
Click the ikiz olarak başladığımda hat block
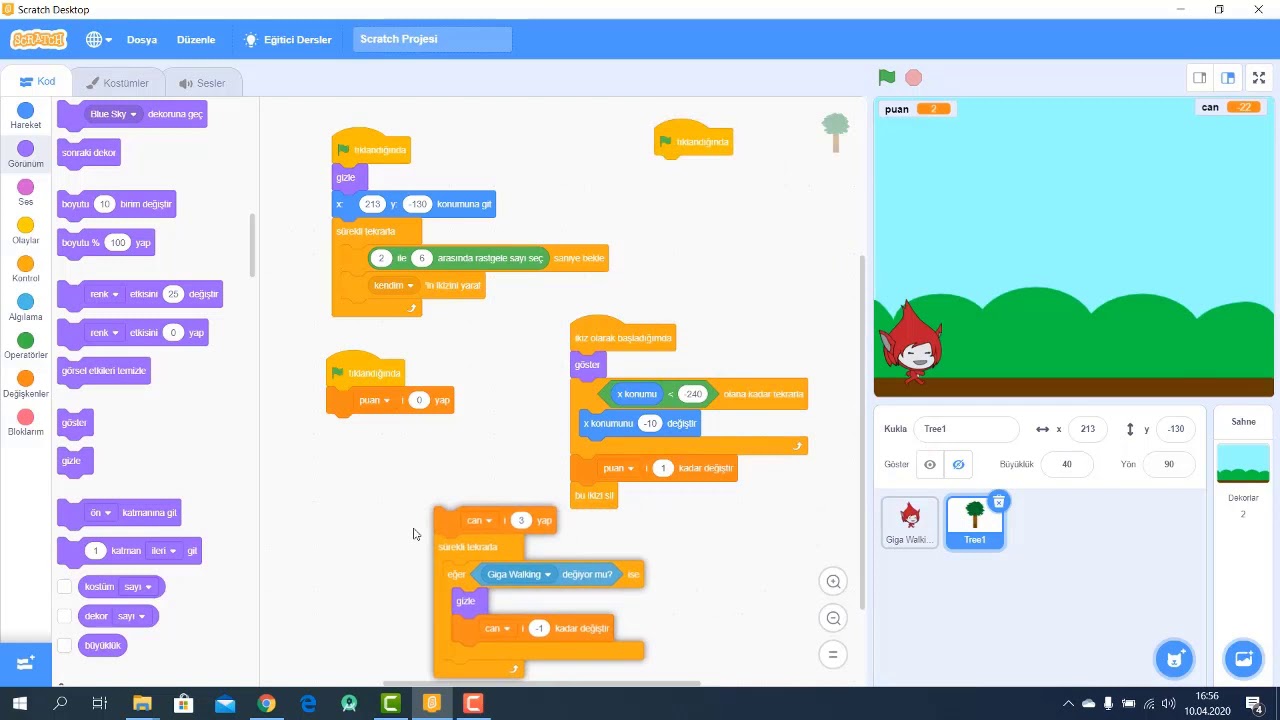tap(622, 336)
